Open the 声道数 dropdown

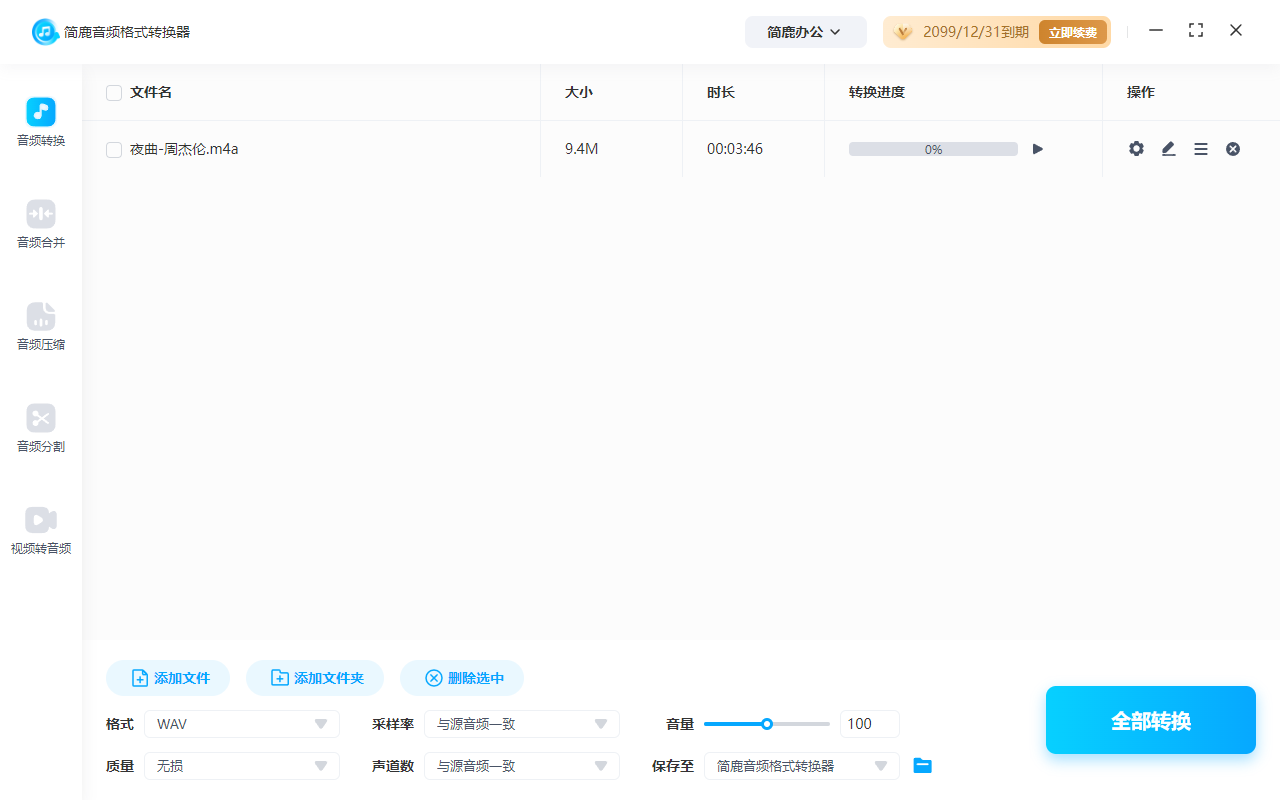click(522, 765)
